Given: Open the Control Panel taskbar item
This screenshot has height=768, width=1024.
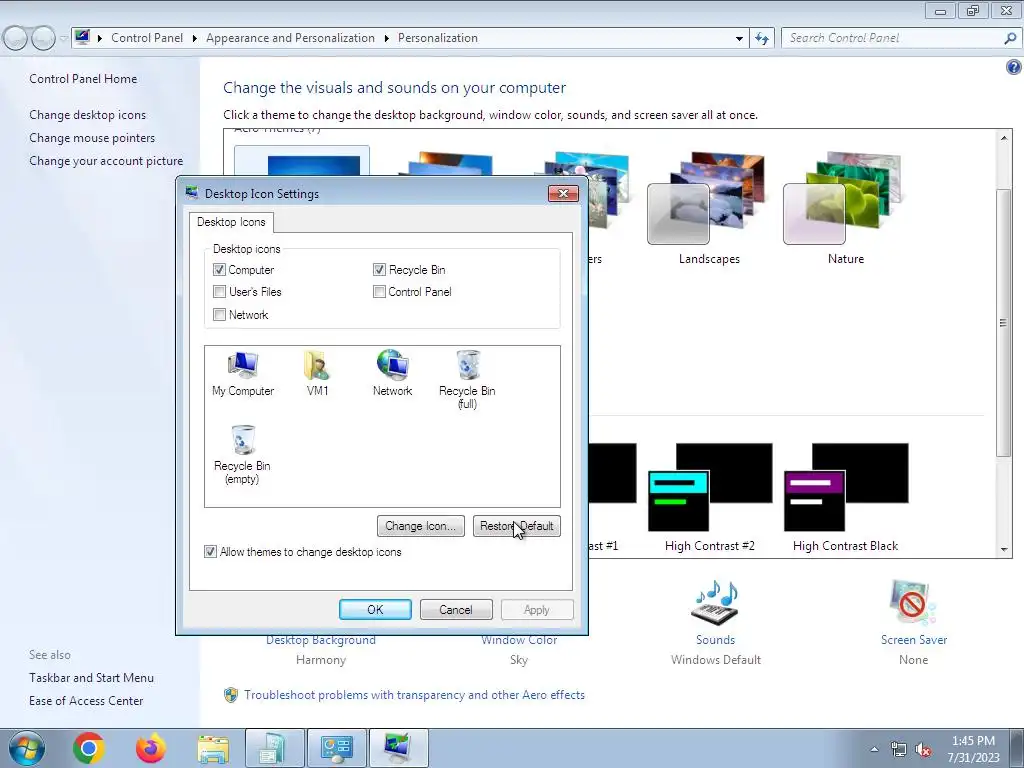Looking at the screenshot, I should (x=337, y=748).
